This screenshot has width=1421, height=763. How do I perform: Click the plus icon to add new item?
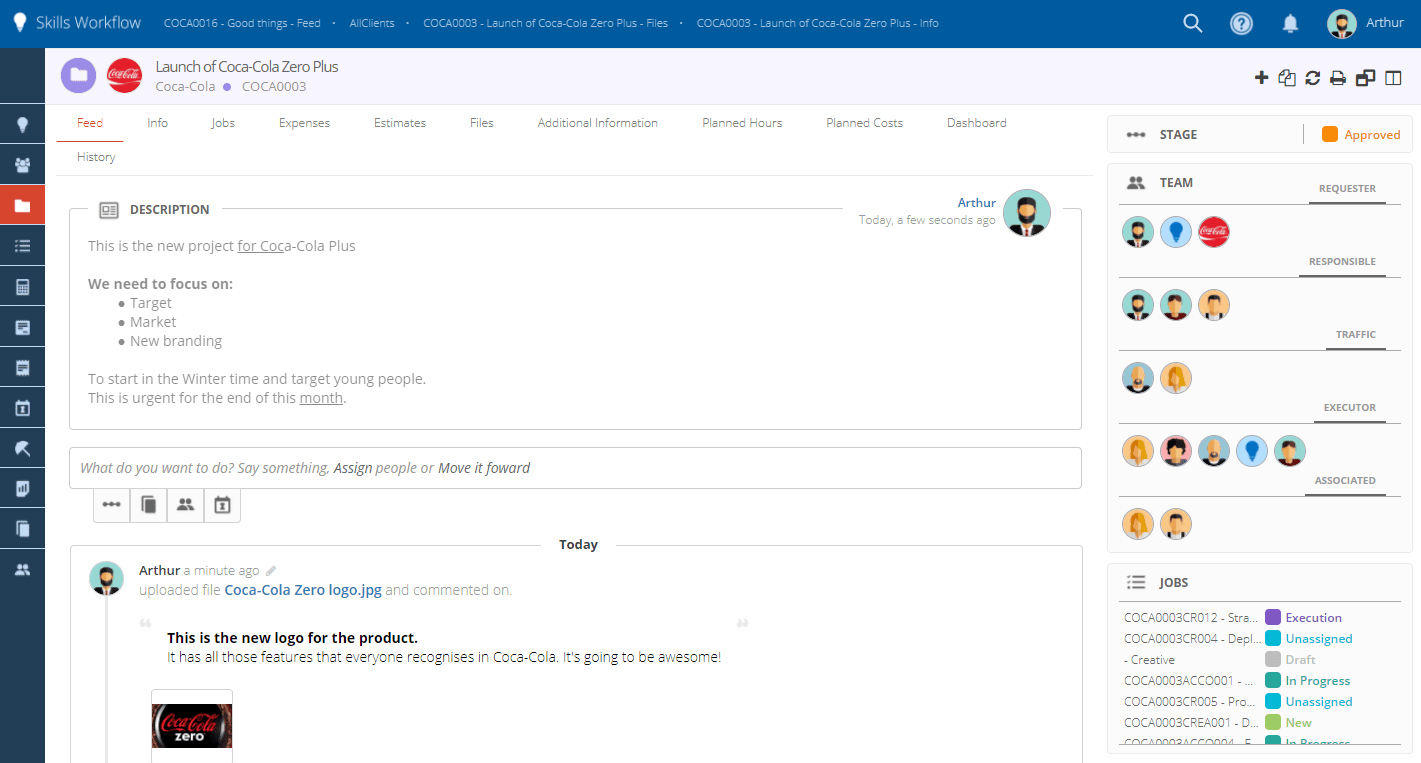(1261, 78)
